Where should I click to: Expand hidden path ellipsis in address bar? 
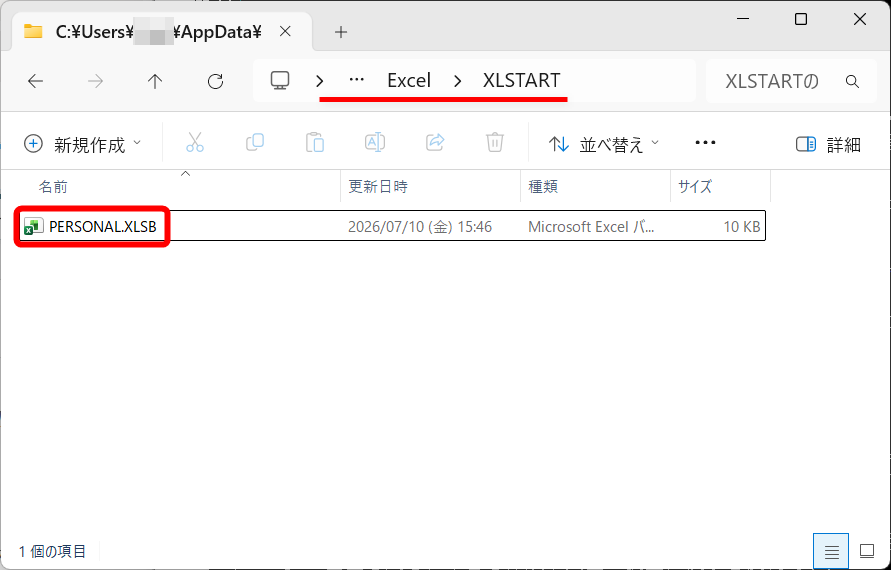[x=356, y=80]
